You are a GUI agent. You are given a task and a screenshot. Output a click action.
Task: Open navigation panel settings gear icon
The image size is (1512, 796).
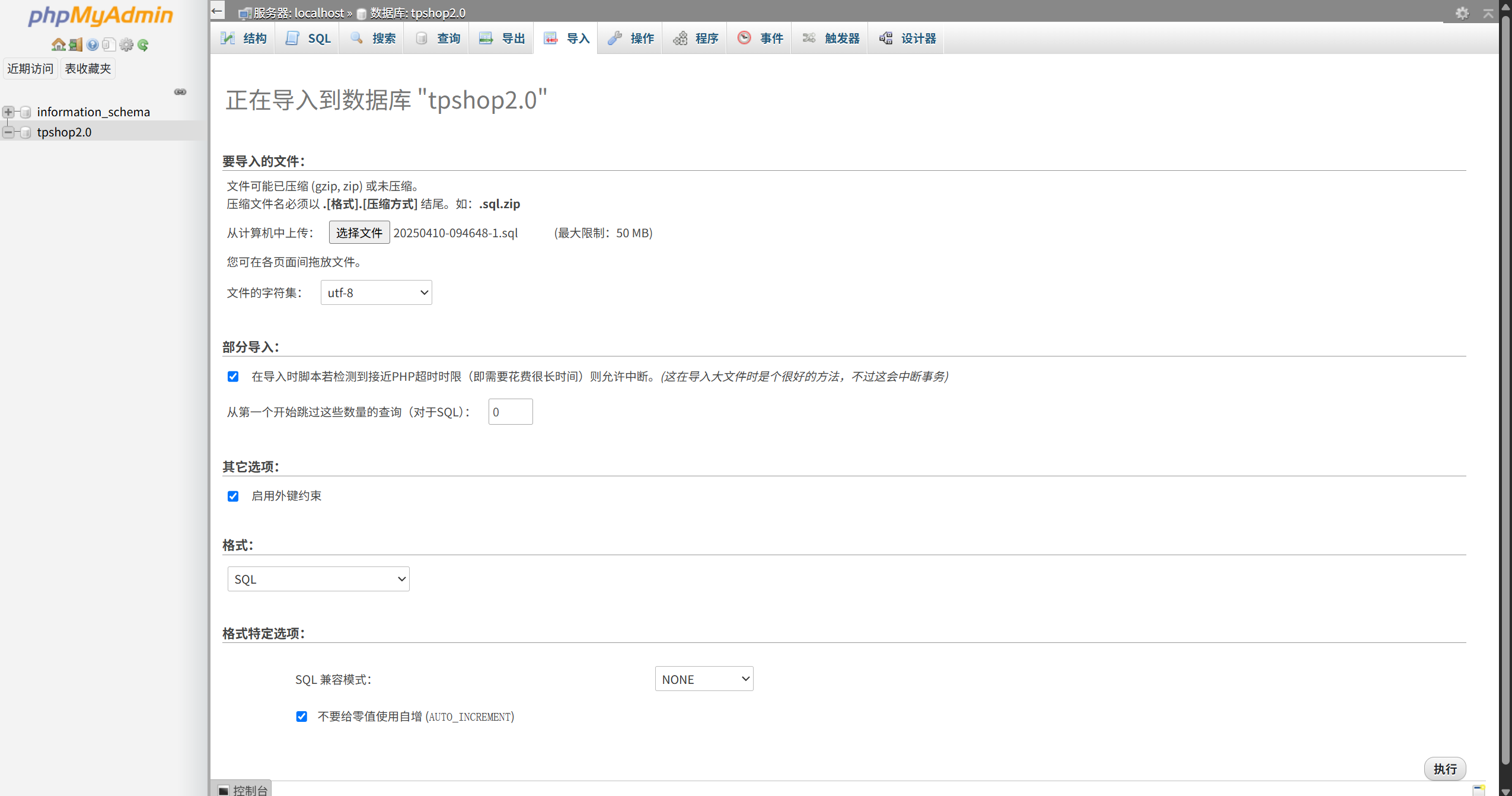[126, 44]
